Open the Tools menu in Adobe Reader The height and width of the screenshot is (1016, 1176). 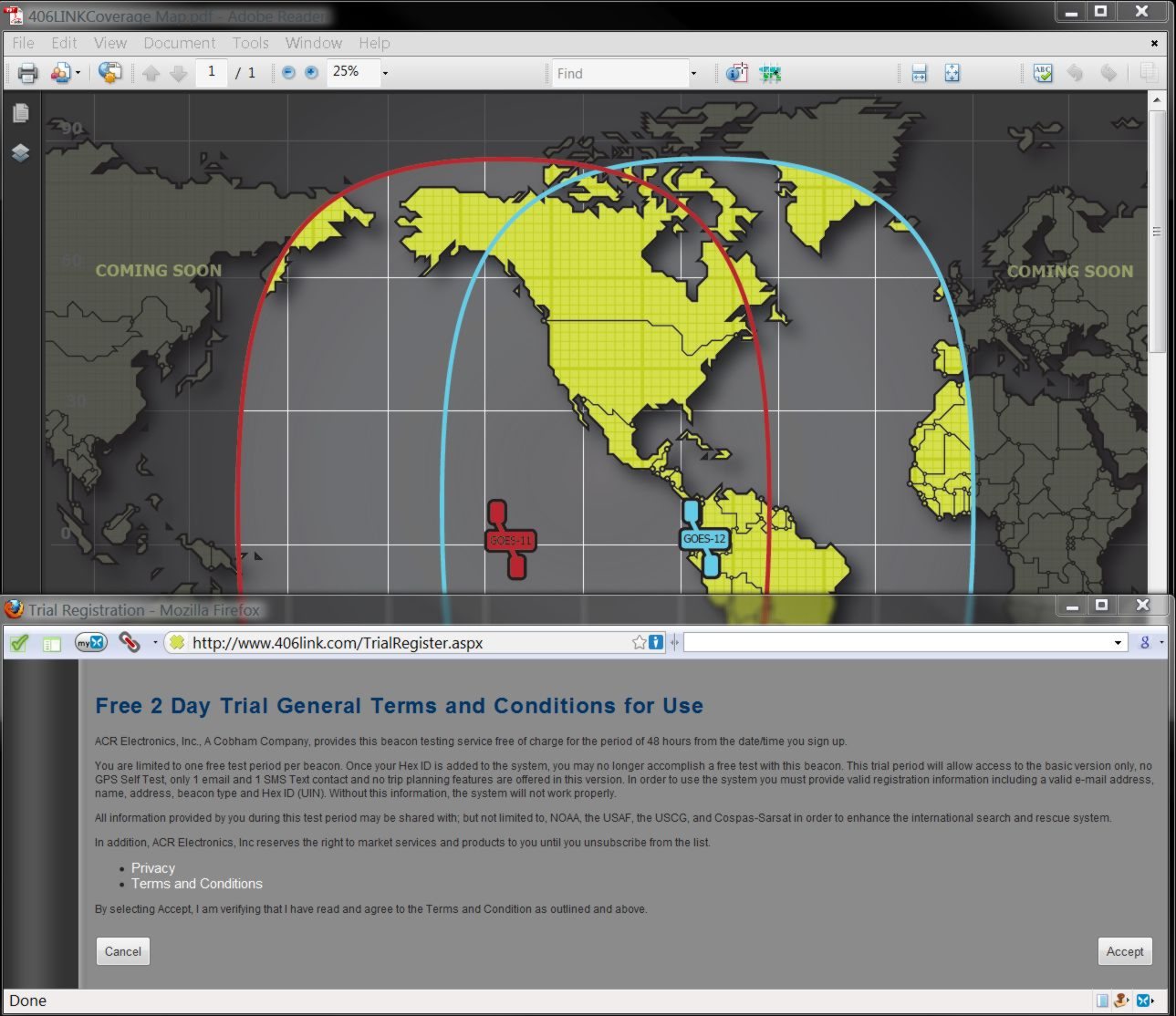click(x=250, y=43)
